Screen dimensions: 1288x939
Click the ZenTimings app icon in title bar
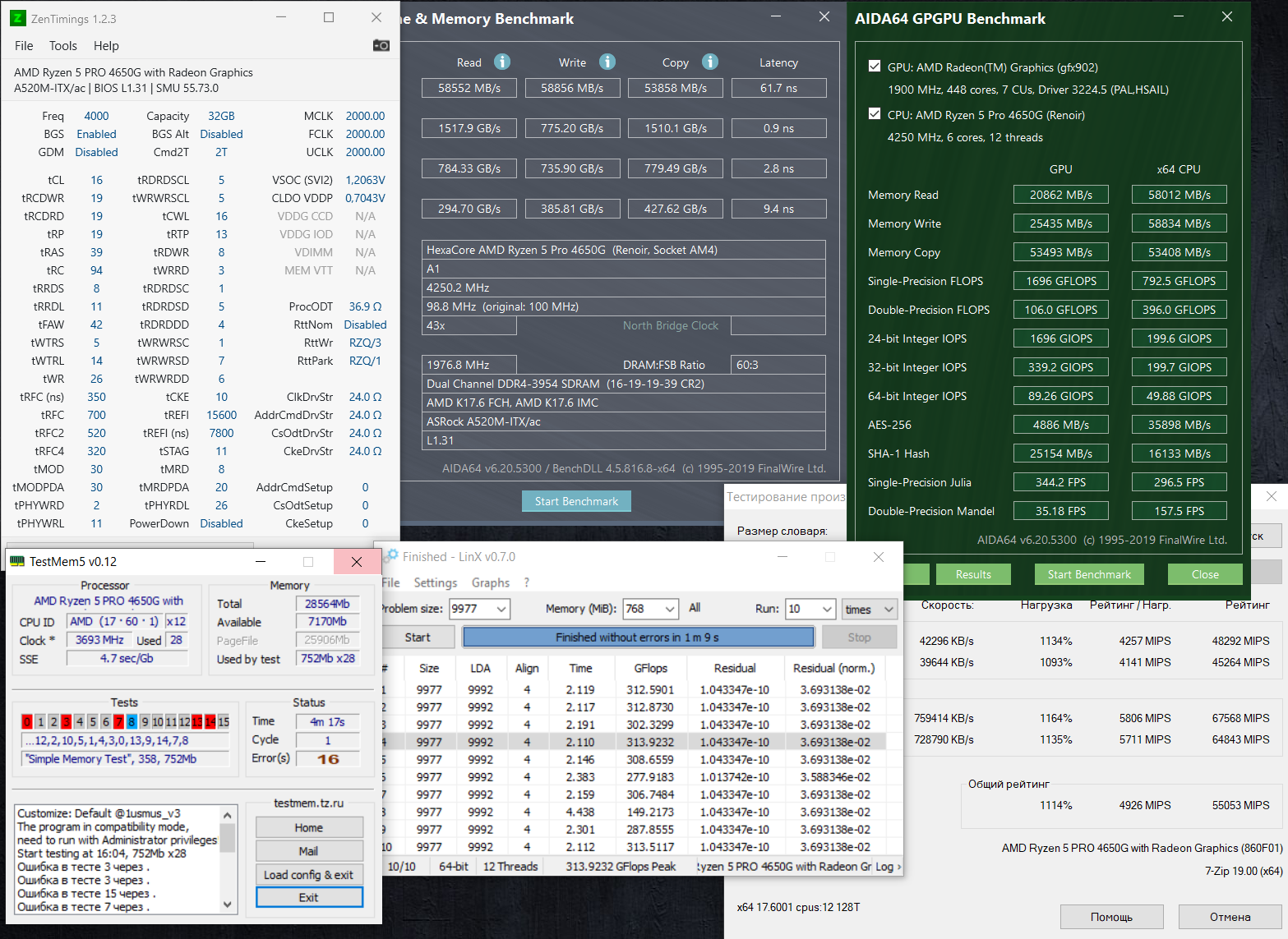click(17, 18)
